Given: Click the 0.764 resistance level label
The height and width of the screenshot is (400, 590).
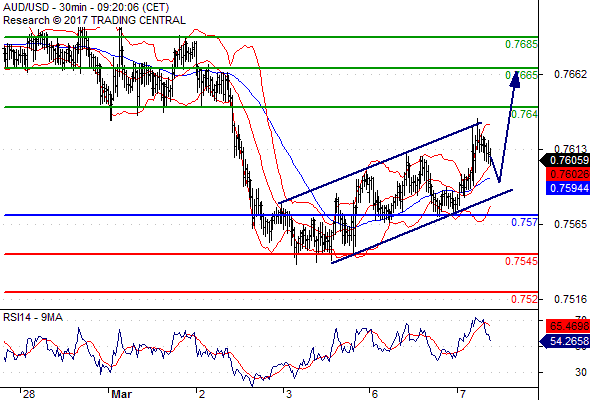Looking at the screenshot, I should point(525,114).
